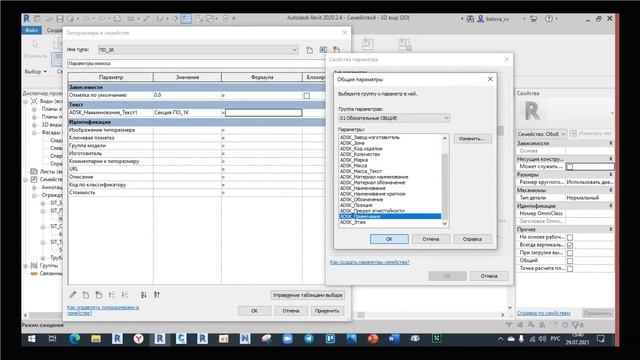640x360 pixels.
Task: Expand Семейства node in project browser
Action: click(x=25, y=180)
